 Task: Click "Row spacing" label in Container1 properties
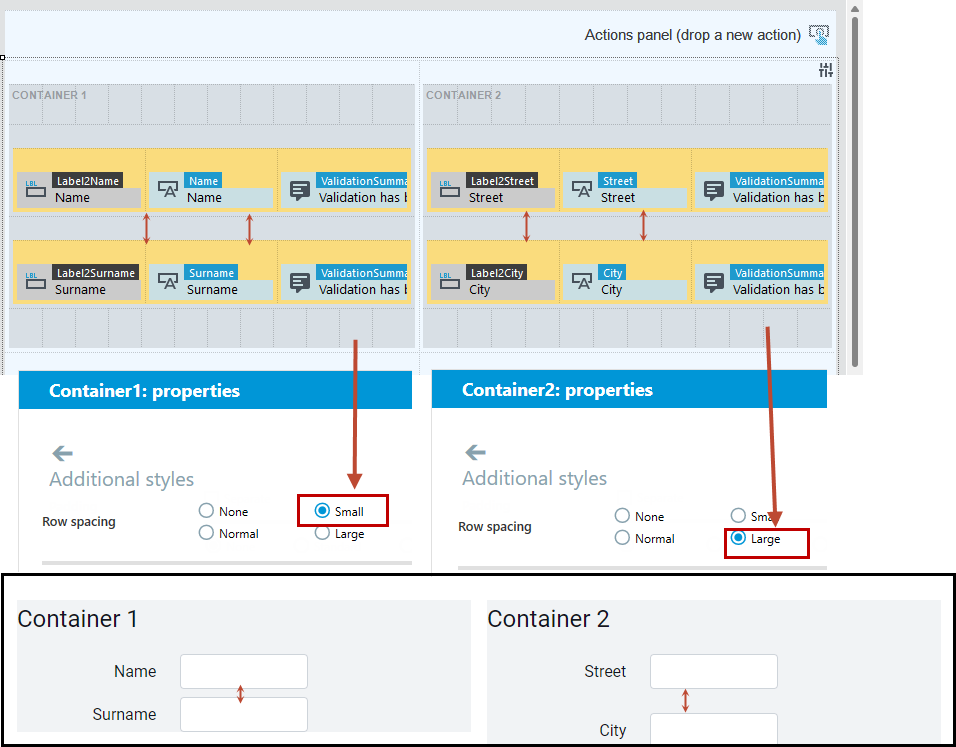coord(79,522)
